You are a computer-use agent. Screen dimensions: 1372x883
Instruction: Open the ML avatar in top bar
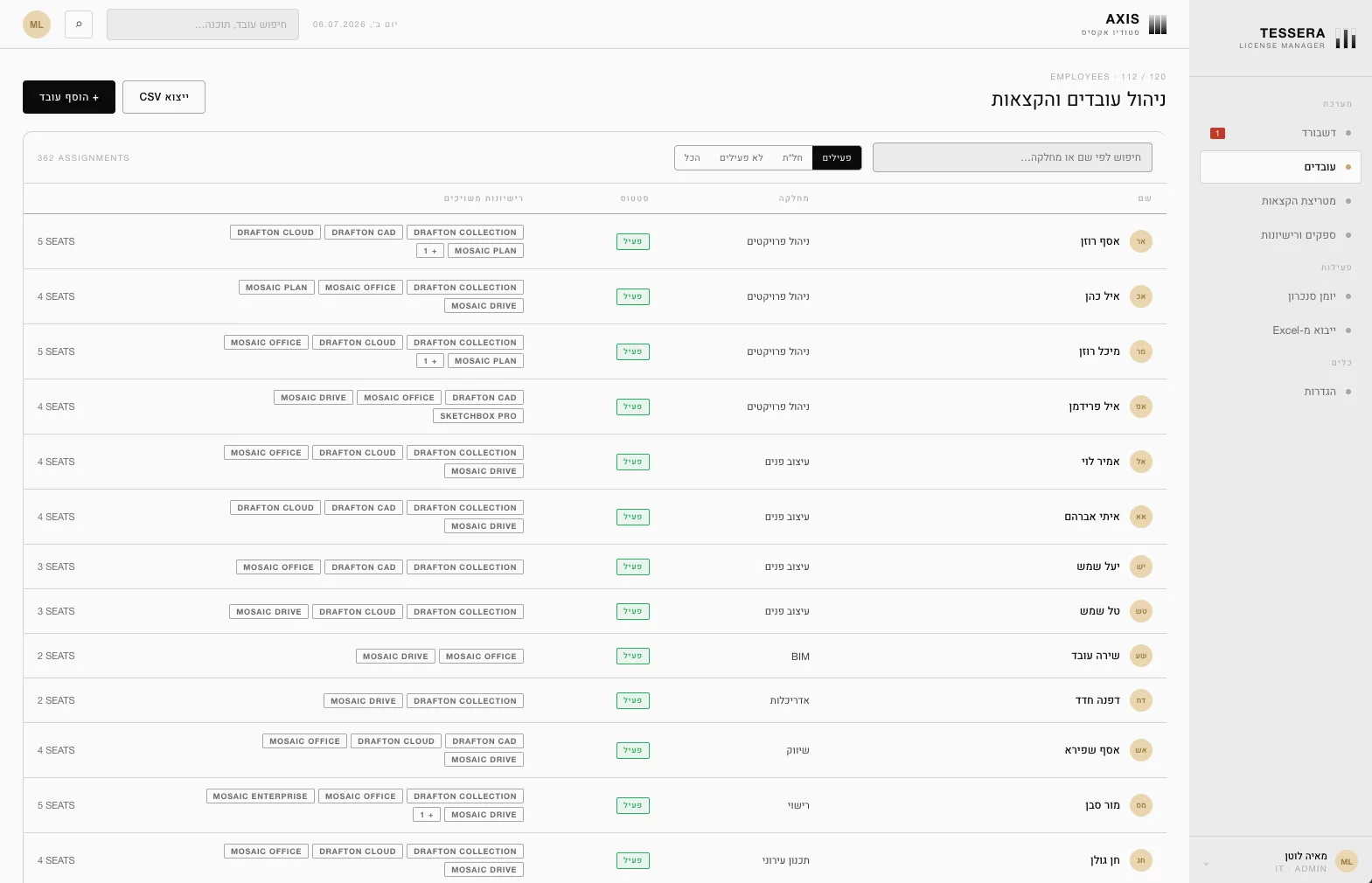(x=37, y=24)
